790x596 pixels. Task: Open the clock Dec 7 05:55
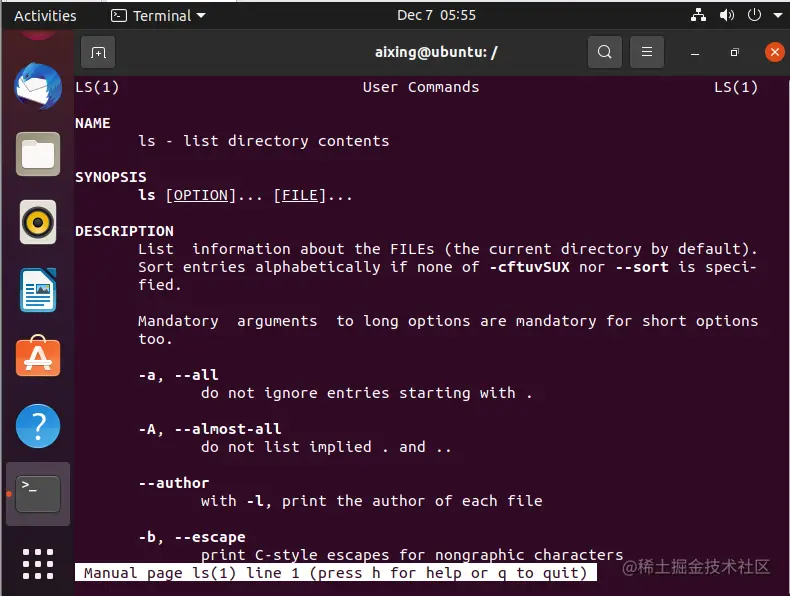436,15
